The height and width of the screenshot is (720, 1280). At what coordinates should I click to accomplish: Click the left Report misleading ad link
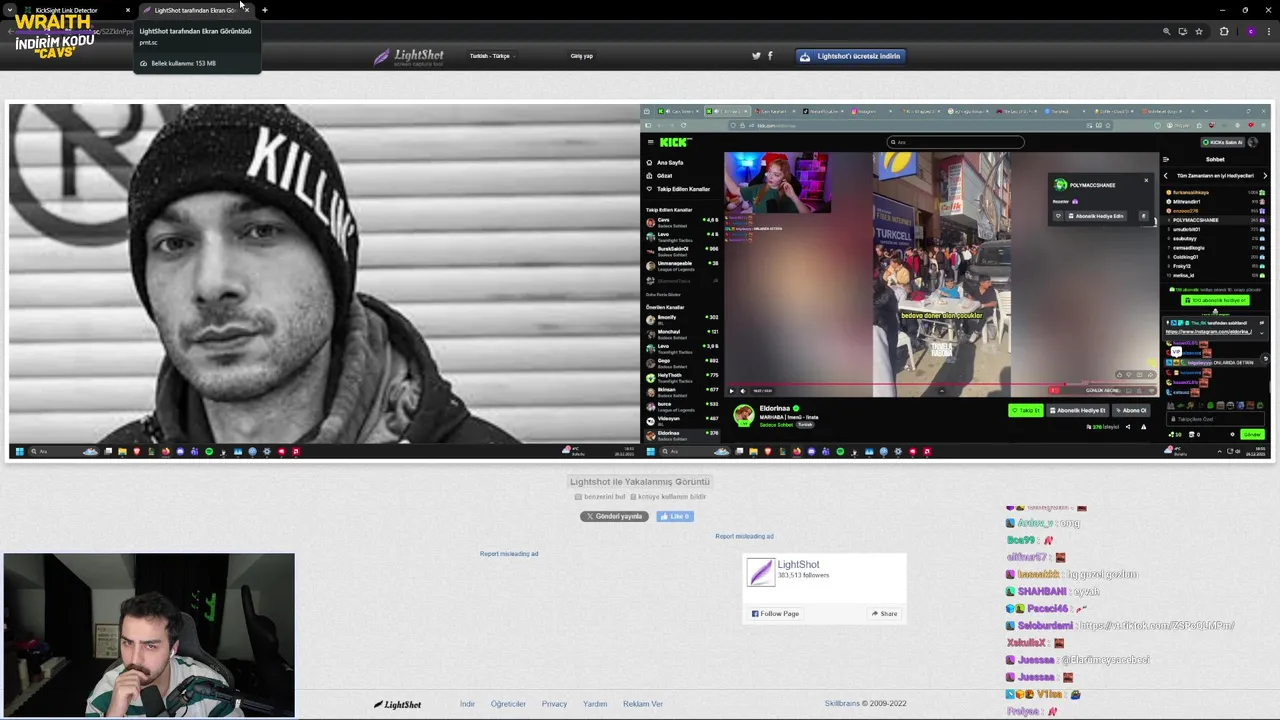(x=509, y=554)
